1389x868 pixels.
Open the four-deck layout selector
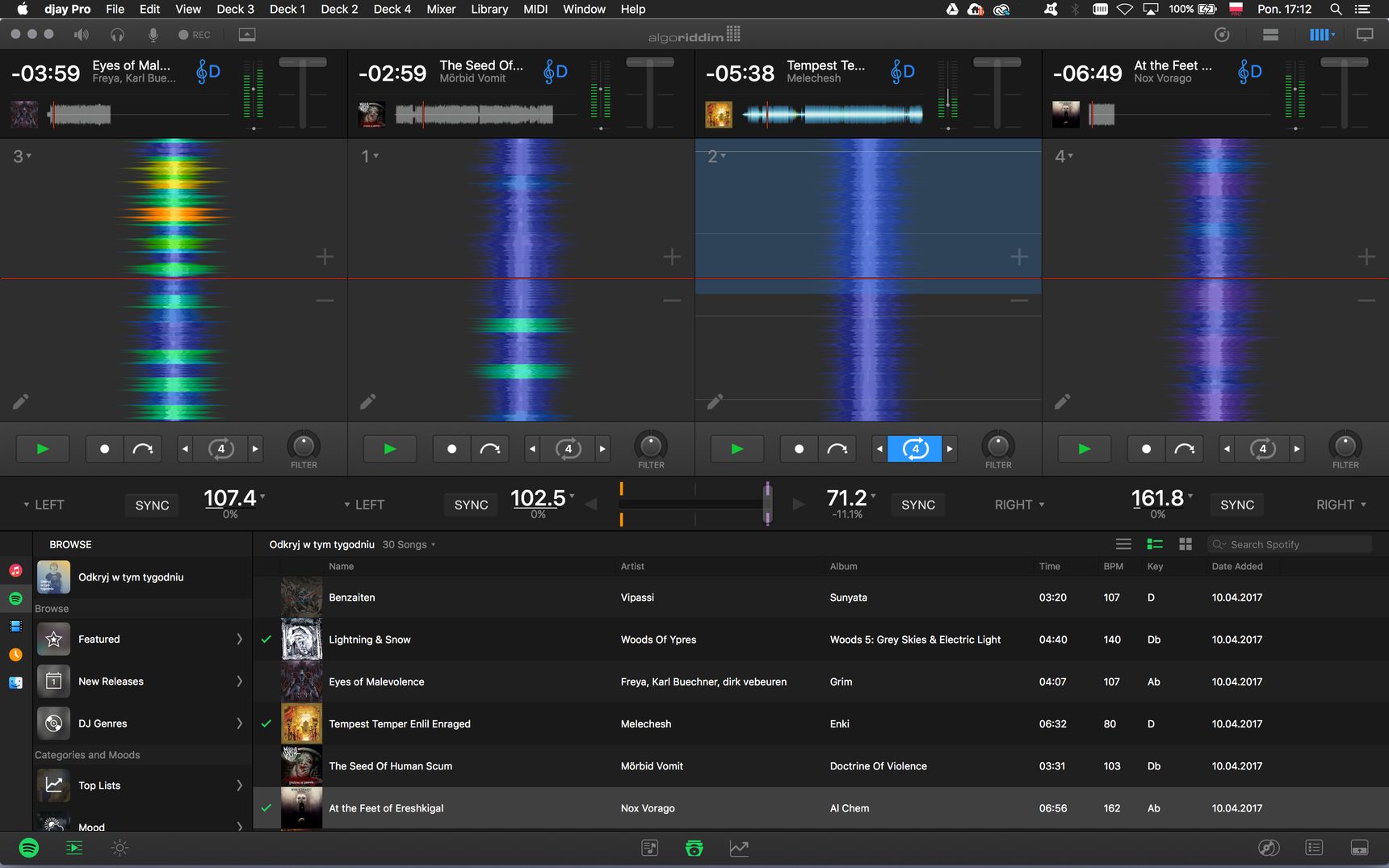tap(1322, 35)
